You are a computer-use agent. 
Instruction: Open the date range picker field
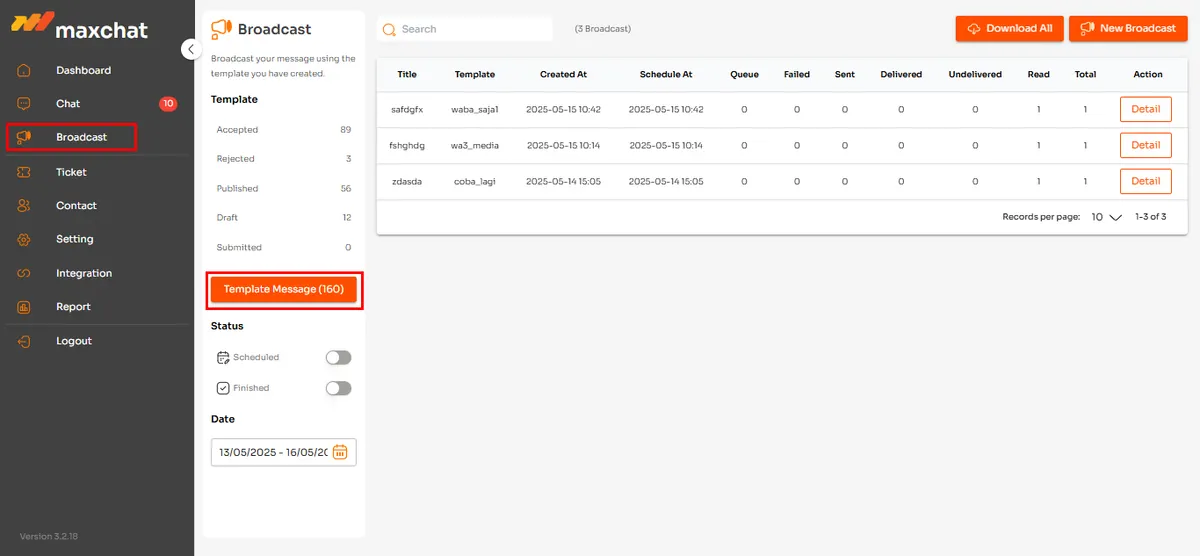point(273,452)
